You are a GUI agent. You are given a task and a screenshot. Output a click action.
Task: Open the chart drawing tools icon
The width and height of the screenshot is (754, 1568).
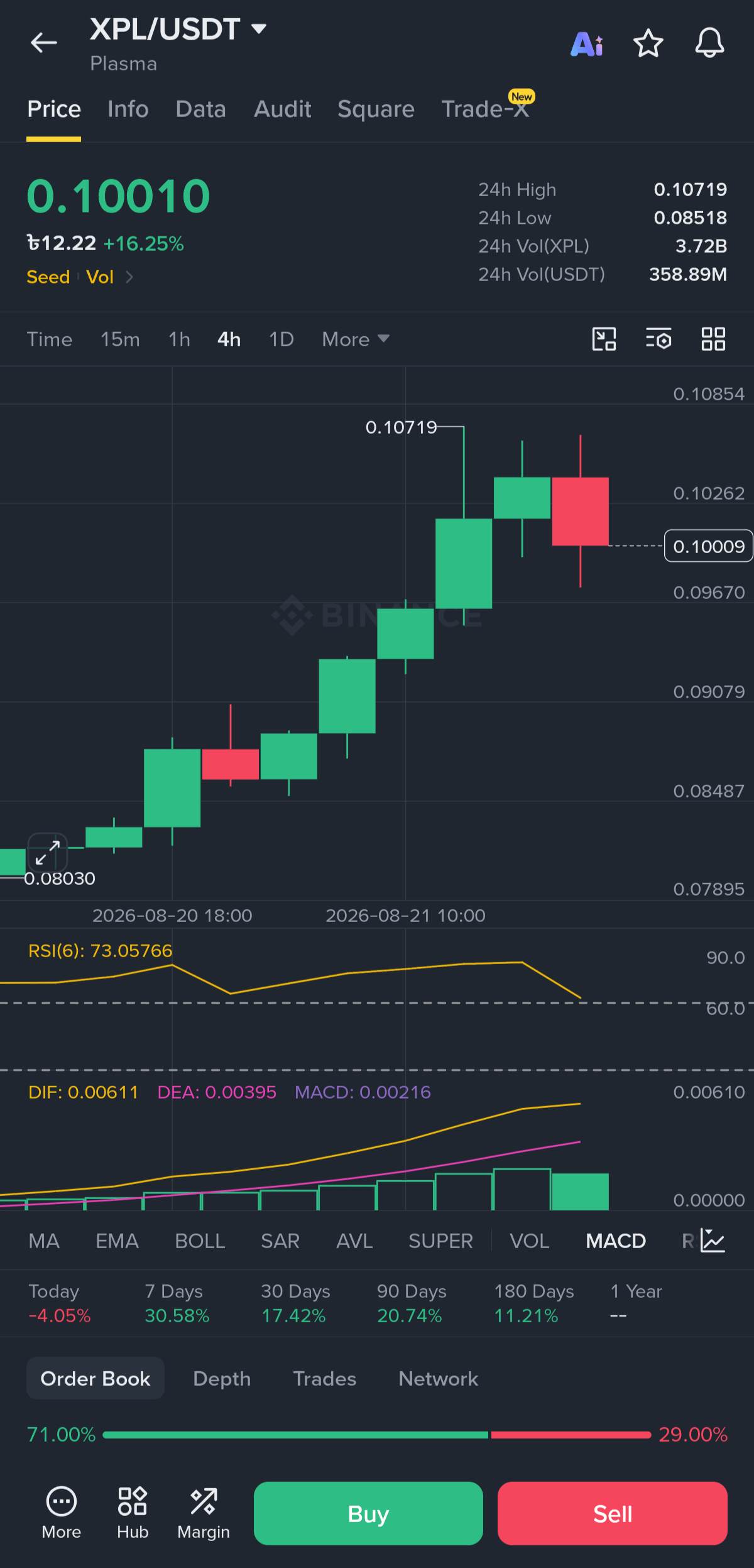point(604,339)
